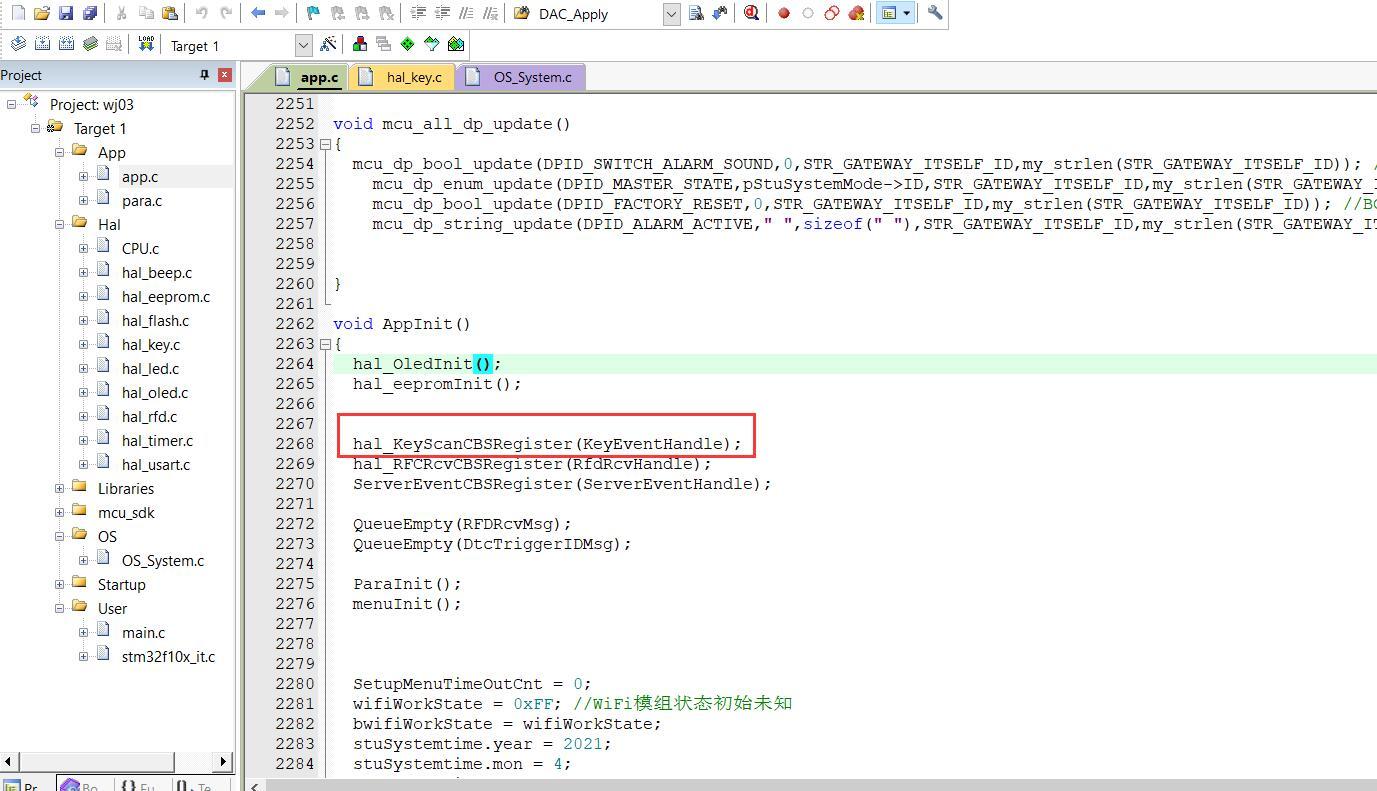Viewport: 1377px width, 791px height.
Task: Select hal_usart.c in the project tree
Action: (x=156, y=464)
